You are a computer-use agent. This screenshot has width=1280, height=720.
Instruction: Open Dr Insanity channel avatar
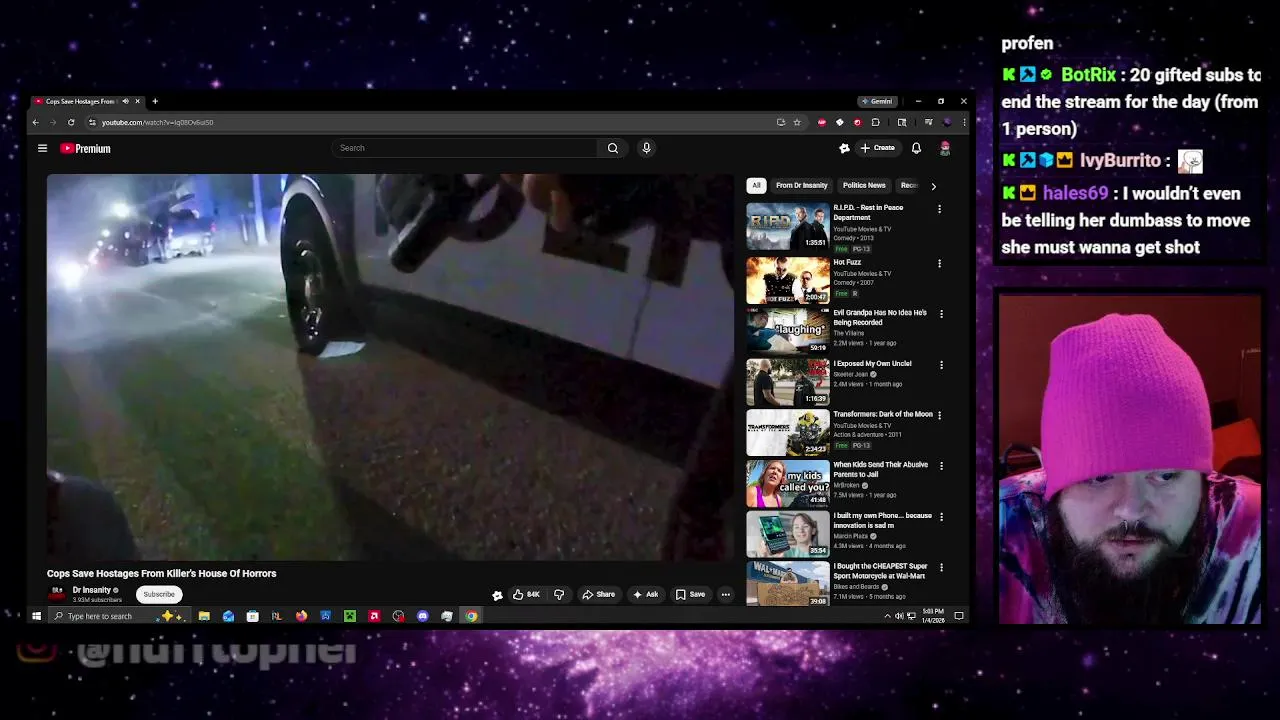[57, 594]
